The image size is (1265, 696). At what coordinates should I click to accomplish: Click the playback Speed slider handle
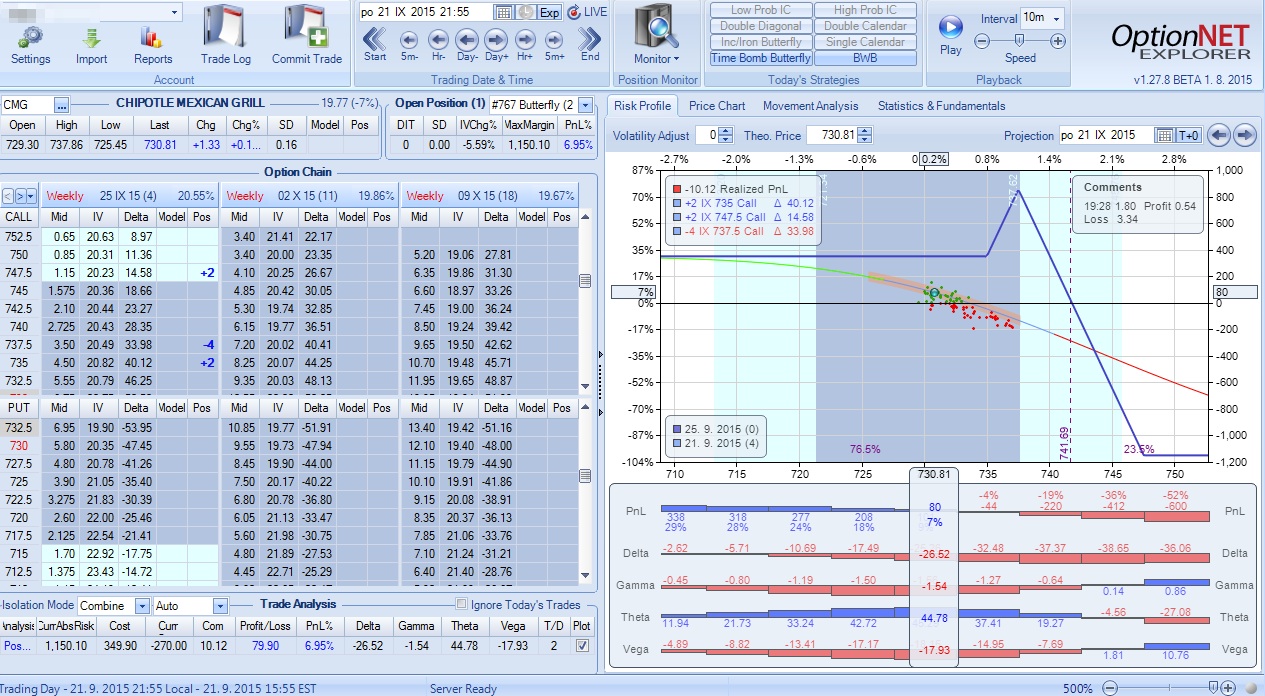[x=1019, y=41]
